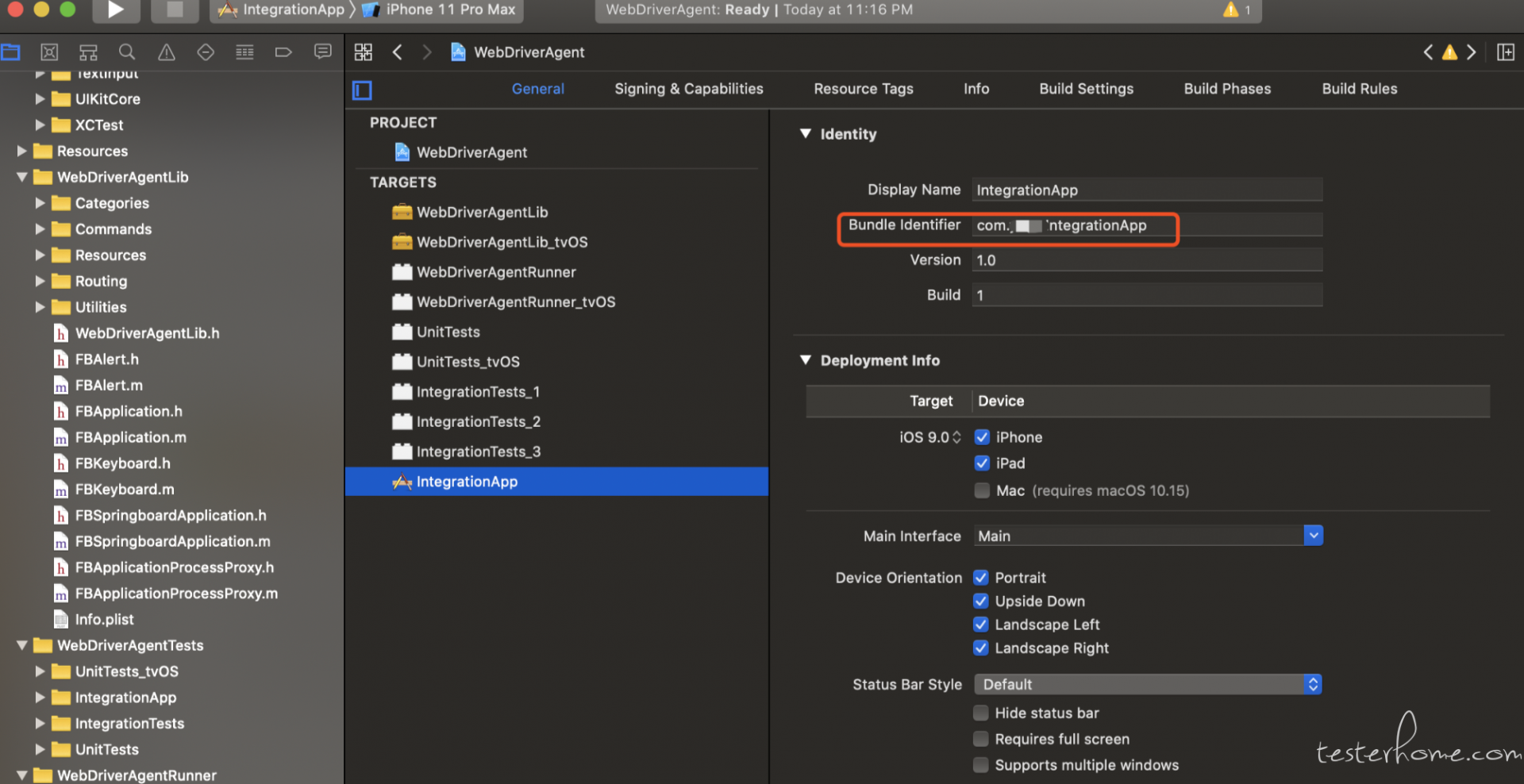Open the Main Interface dropdown
1524x784 pixels.
(1313, 536)
